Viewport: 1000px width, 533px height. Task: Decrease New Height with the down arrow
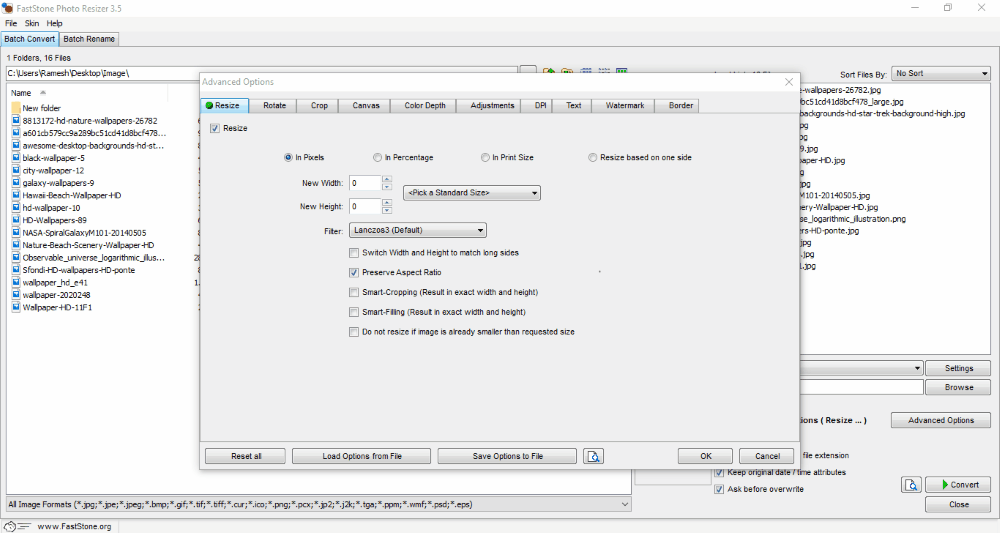pos(386,210)
